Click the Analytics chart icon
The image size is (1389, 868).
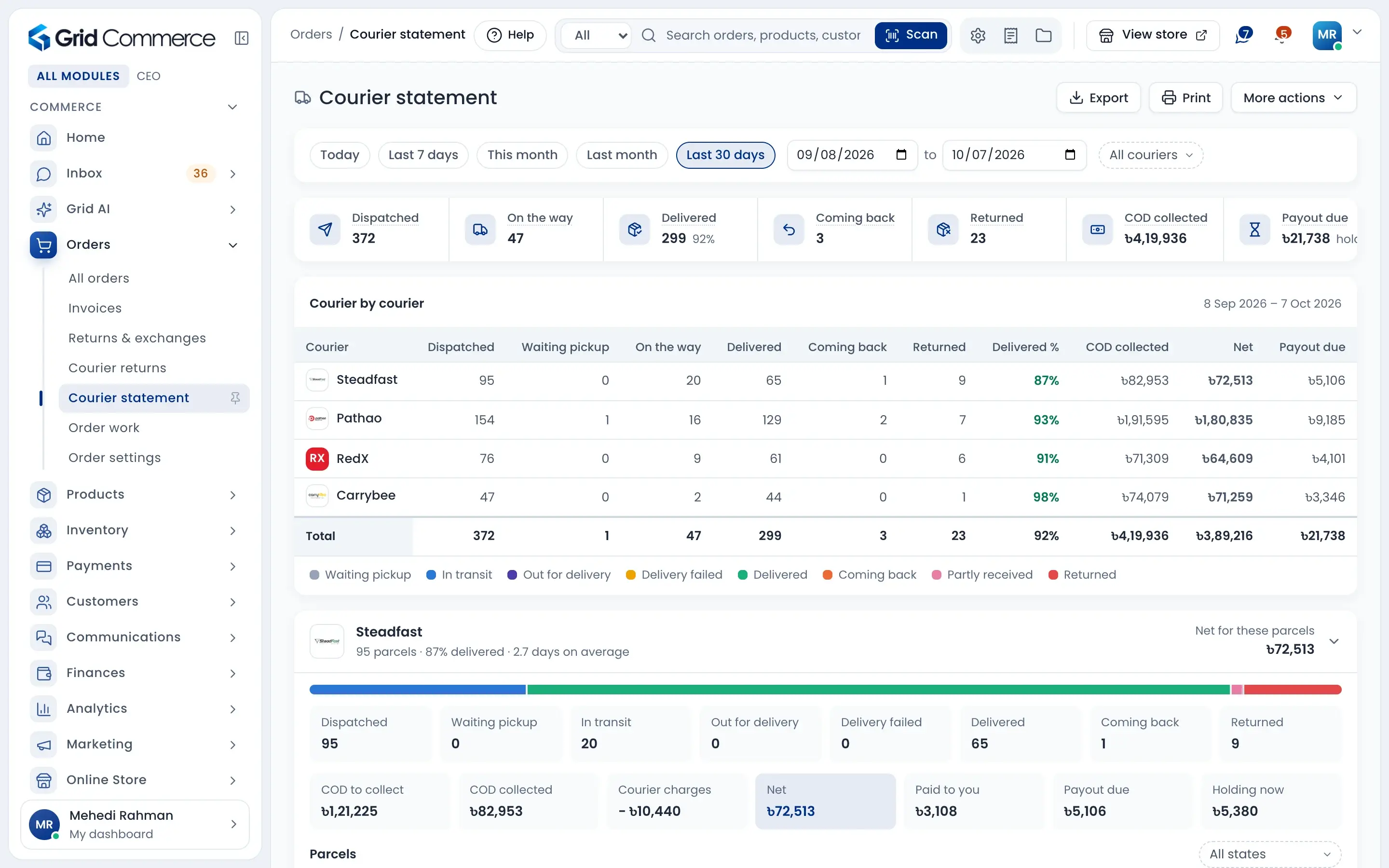tap(43, 709)
